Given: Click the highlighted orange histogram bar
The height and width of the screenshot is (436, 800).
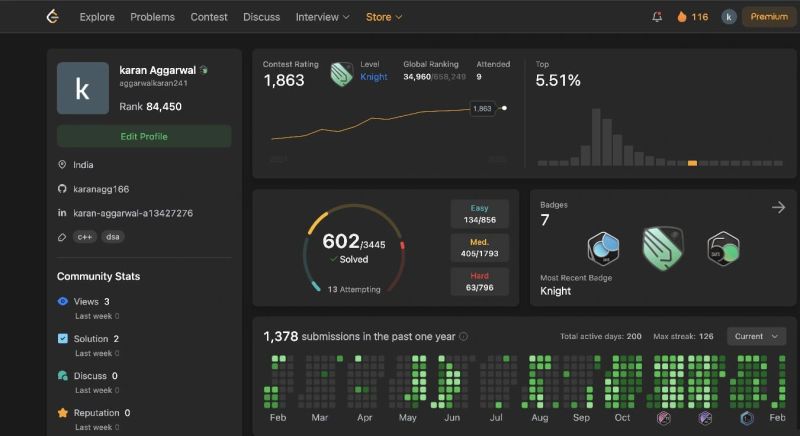Looking at the screenshot, I should [x=692, y=163].
